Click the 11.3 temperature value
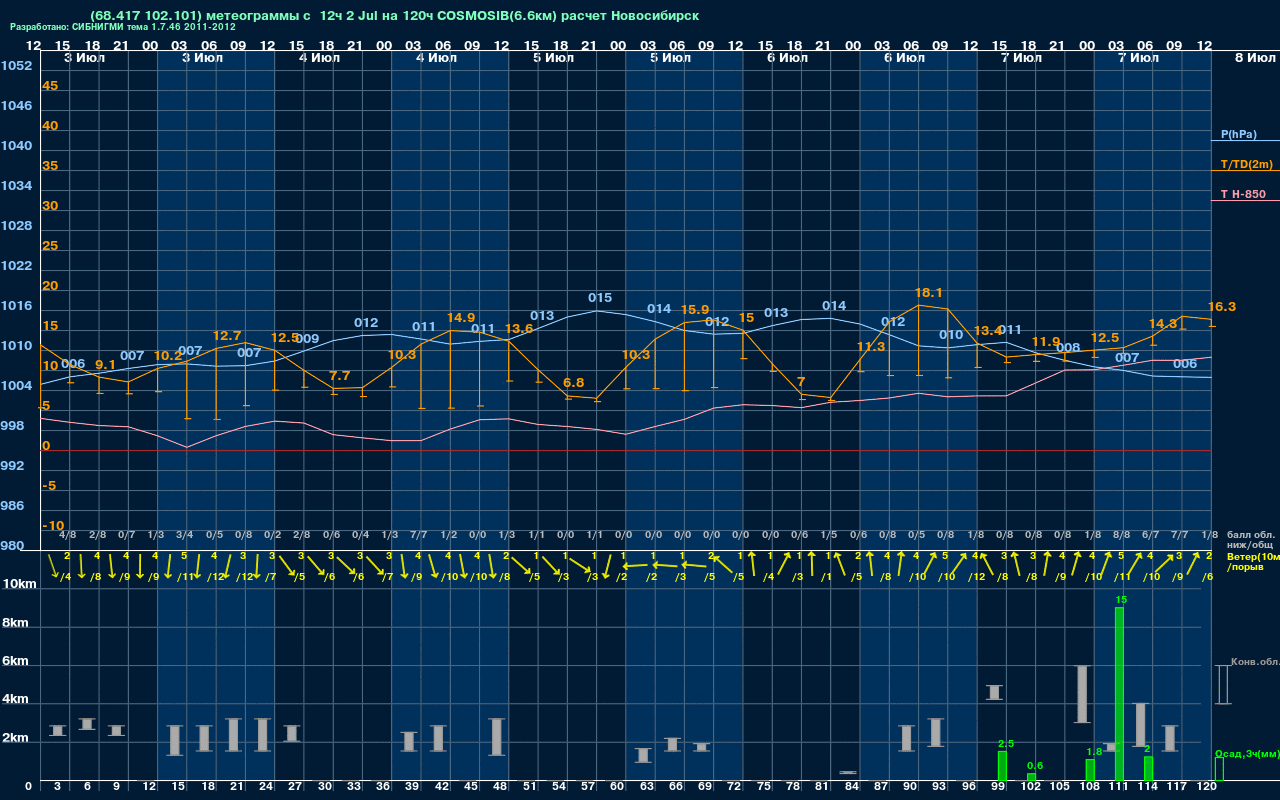Image resolution: width=1280 pixels, height=800 pixels. (871, 347)
